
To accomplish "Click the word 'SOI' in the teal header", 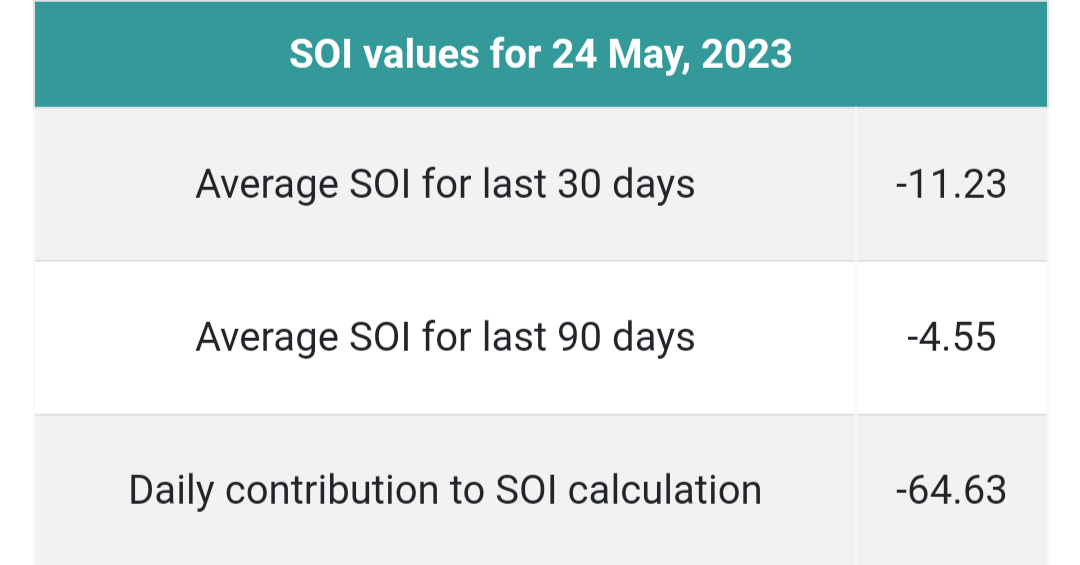I will tap(315, 54).
